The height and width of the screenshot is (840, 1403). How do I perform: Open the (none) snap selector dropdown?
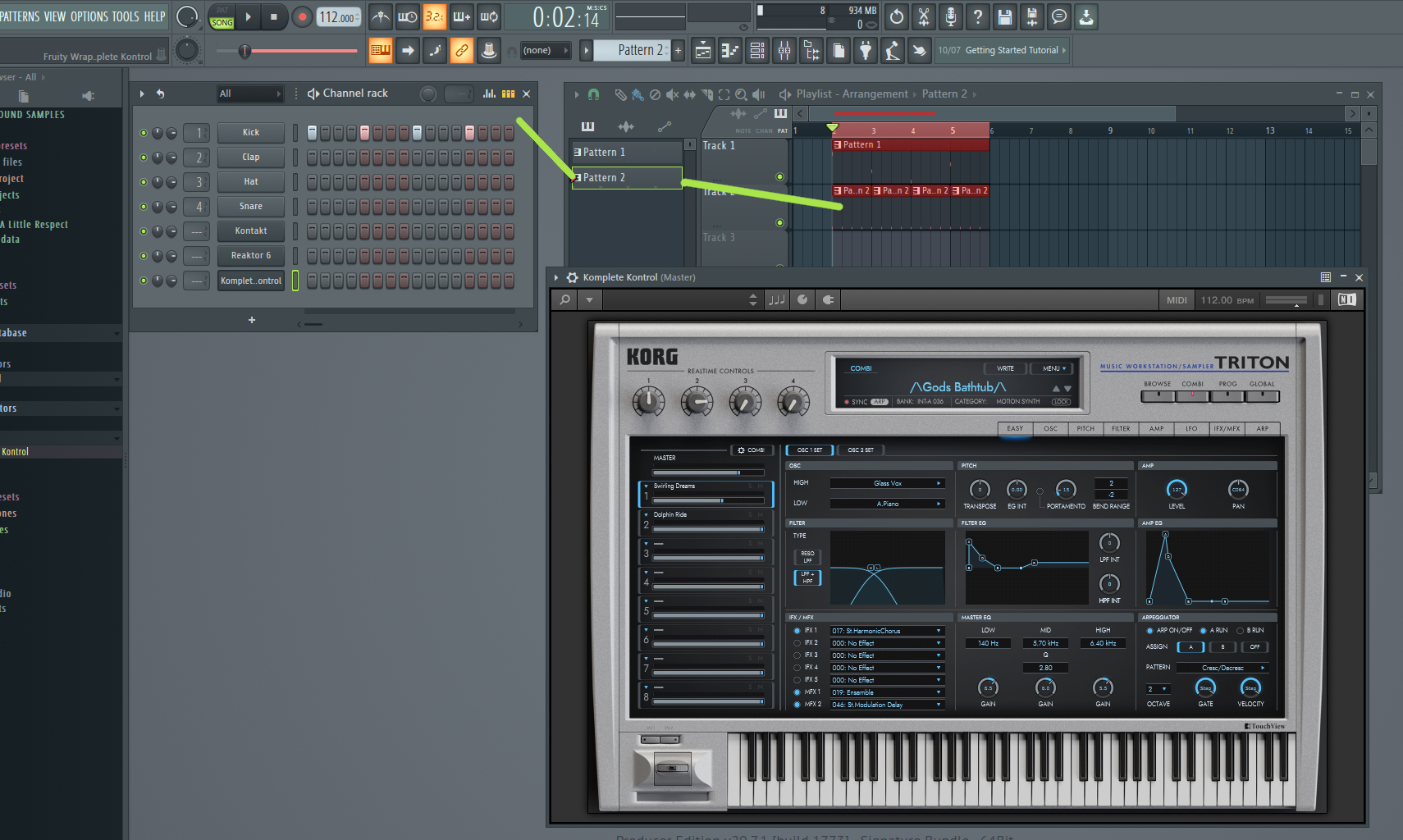[x=545, y=51]
